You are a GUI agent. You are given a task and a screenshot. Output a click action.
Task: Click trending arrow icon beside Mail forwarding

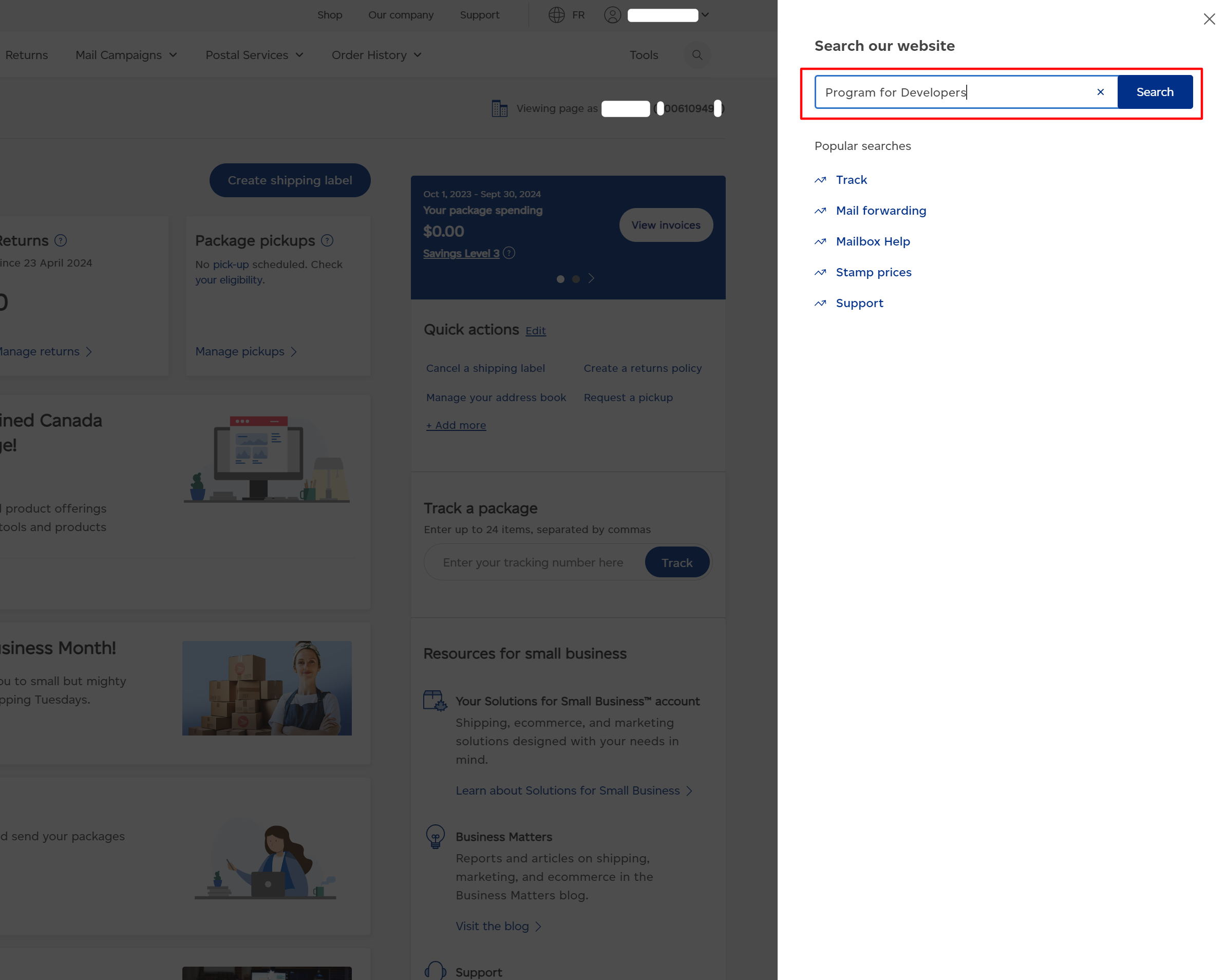[820, 211]
